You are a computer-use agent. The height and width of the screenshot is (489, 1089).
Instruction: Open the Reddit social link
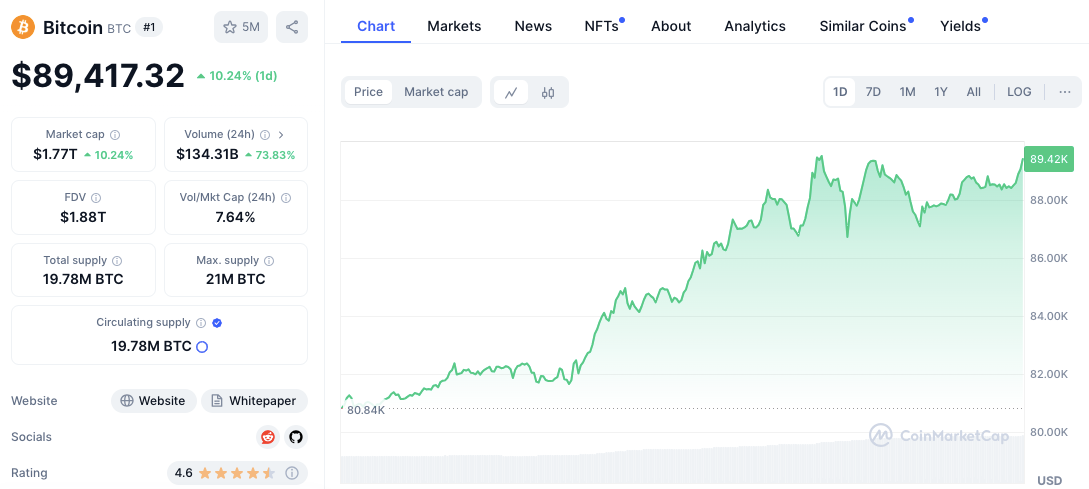tap(268, 437)
